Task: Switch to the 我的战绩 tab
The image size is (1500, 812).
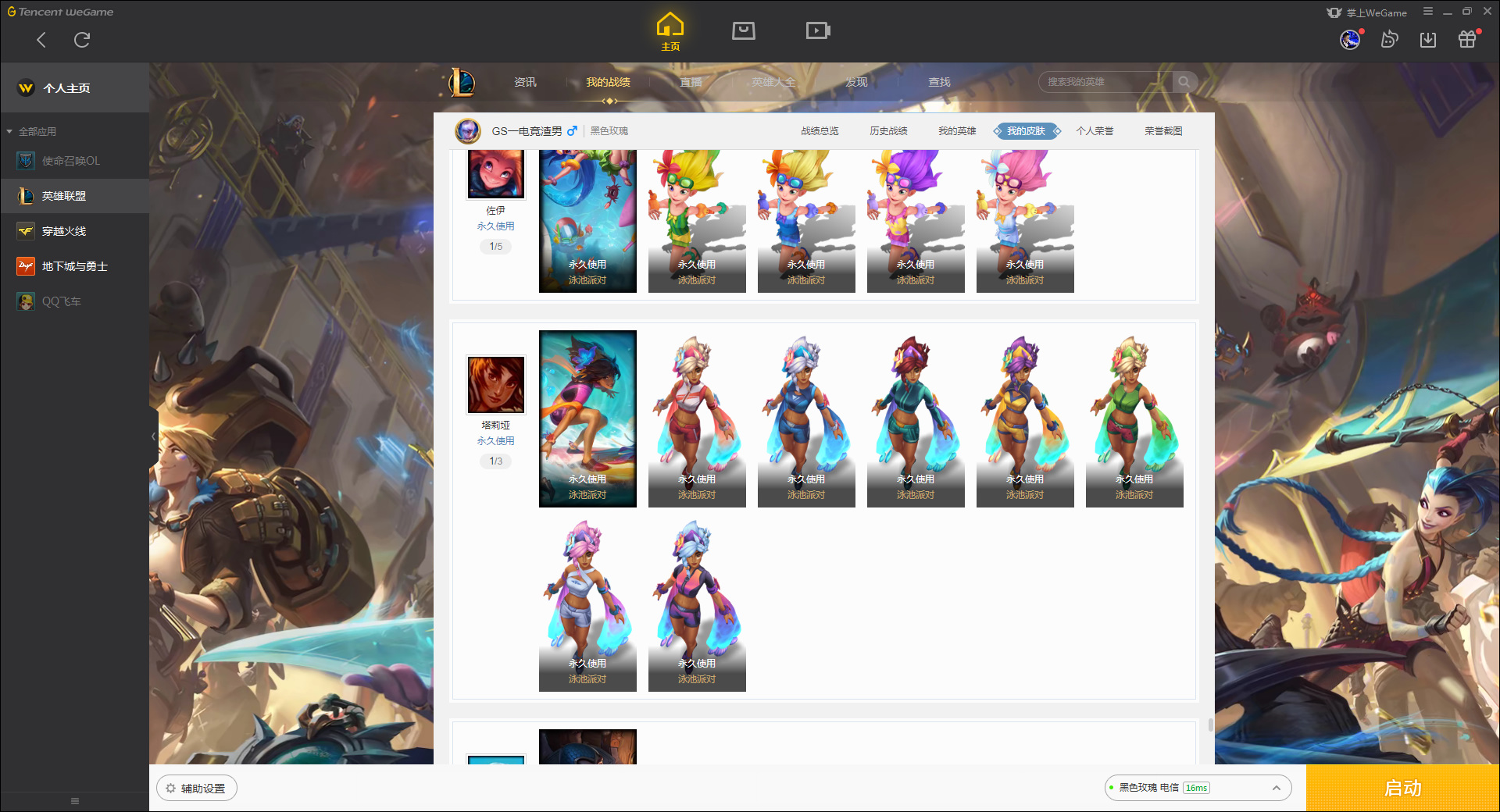Action: click(608, 82)
